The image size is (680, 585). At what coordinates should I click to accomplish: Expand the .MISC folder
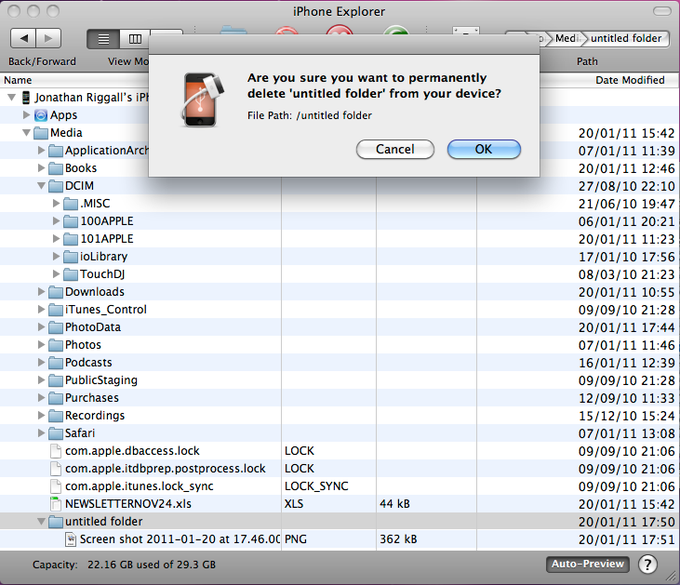point(56,203)
